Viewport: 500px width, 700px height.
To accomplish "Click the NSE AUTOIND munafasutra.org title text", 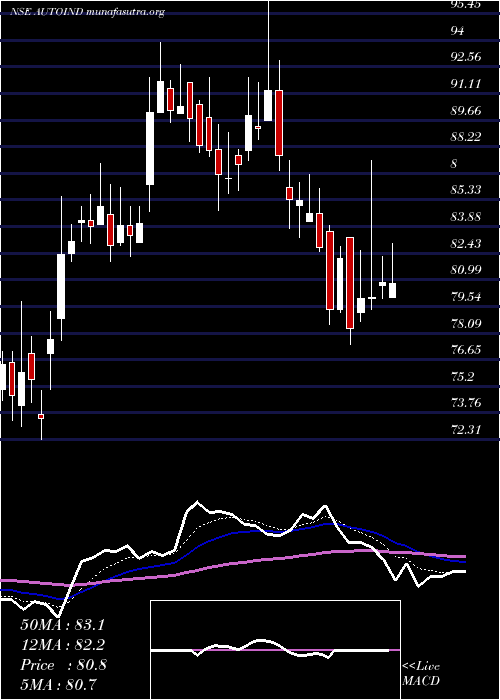I will click(87, 12).
